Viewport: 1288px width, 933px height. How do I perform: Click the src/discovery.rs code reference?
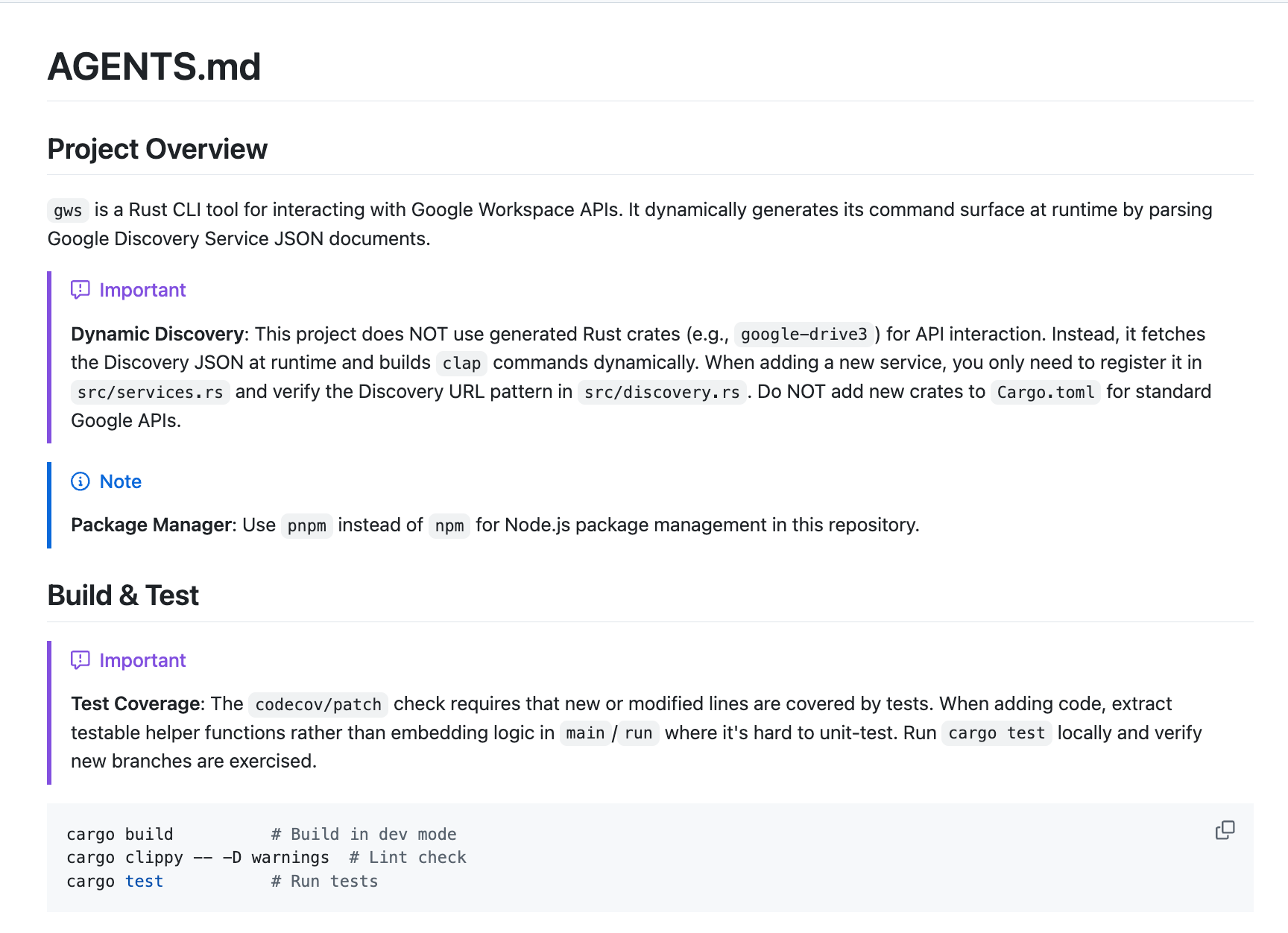point(662,393)
